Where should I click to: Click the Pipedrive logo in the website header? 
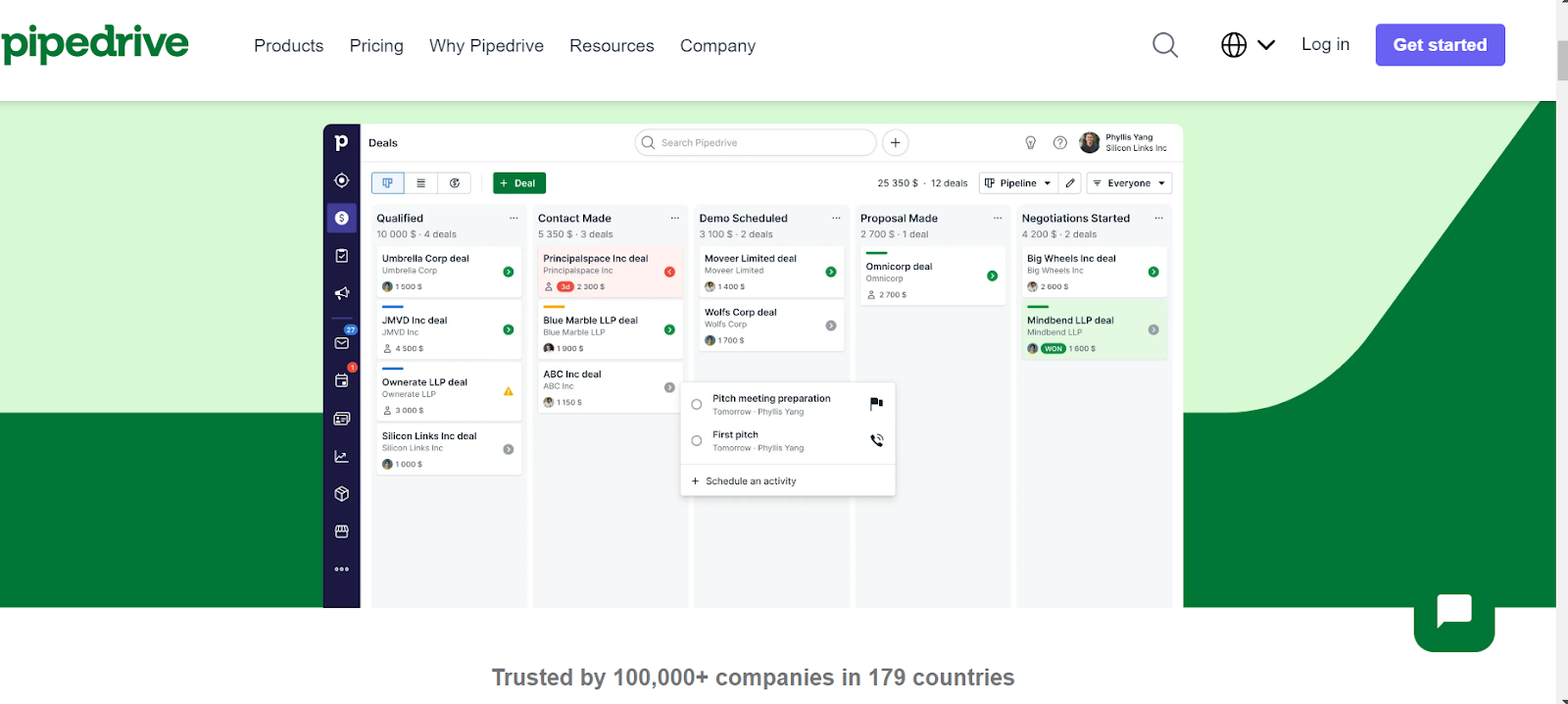(95, 44)
